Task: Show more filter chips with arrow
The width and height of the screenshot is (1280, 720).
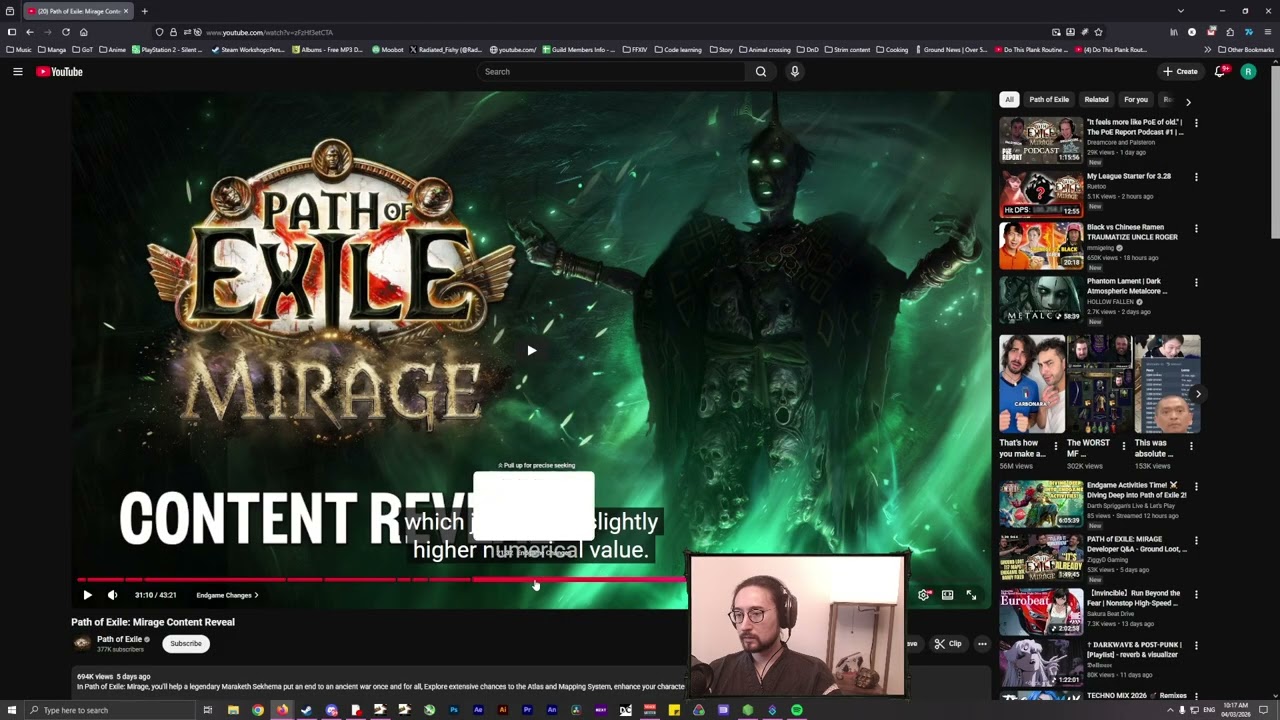Action: pyautogui.click(x=1188, y=101)
